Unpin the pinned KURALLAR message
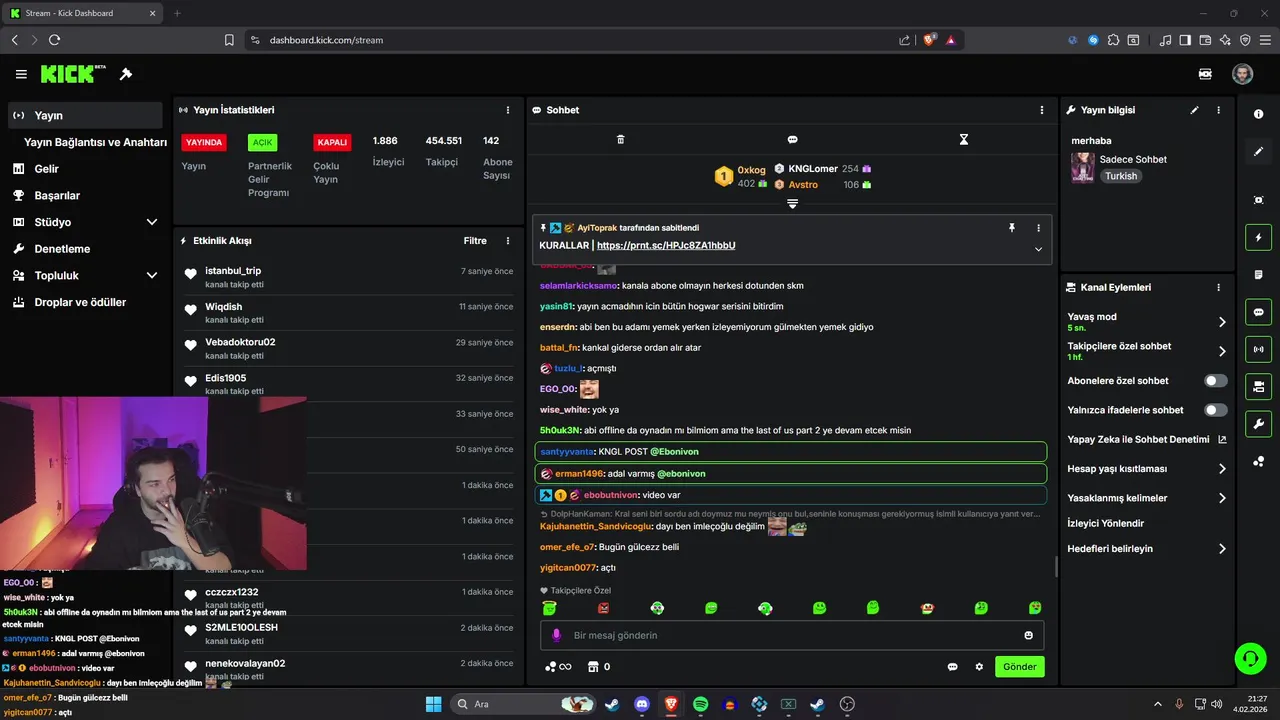 [1012, 228]
